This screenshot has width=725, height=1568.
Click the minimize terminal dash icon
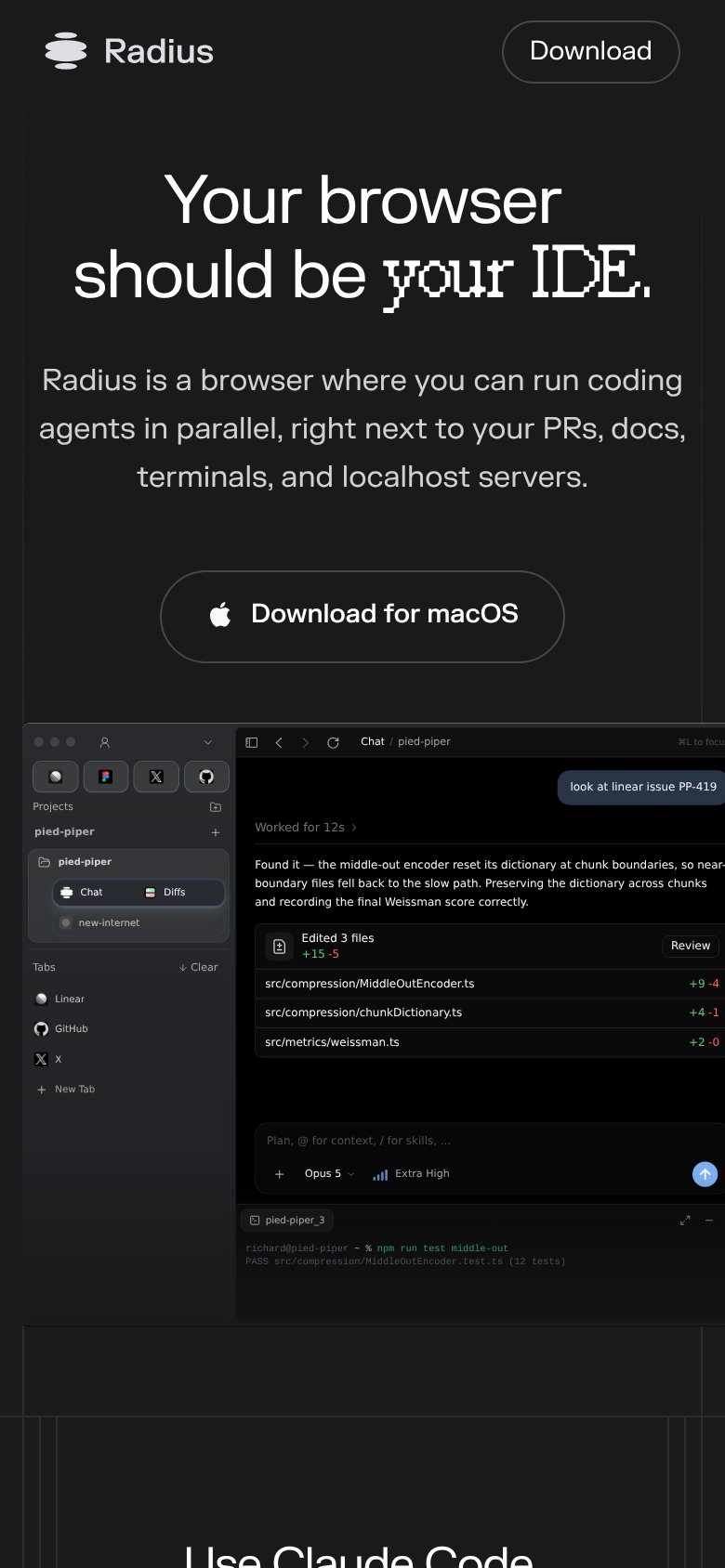click(709, 1221)
